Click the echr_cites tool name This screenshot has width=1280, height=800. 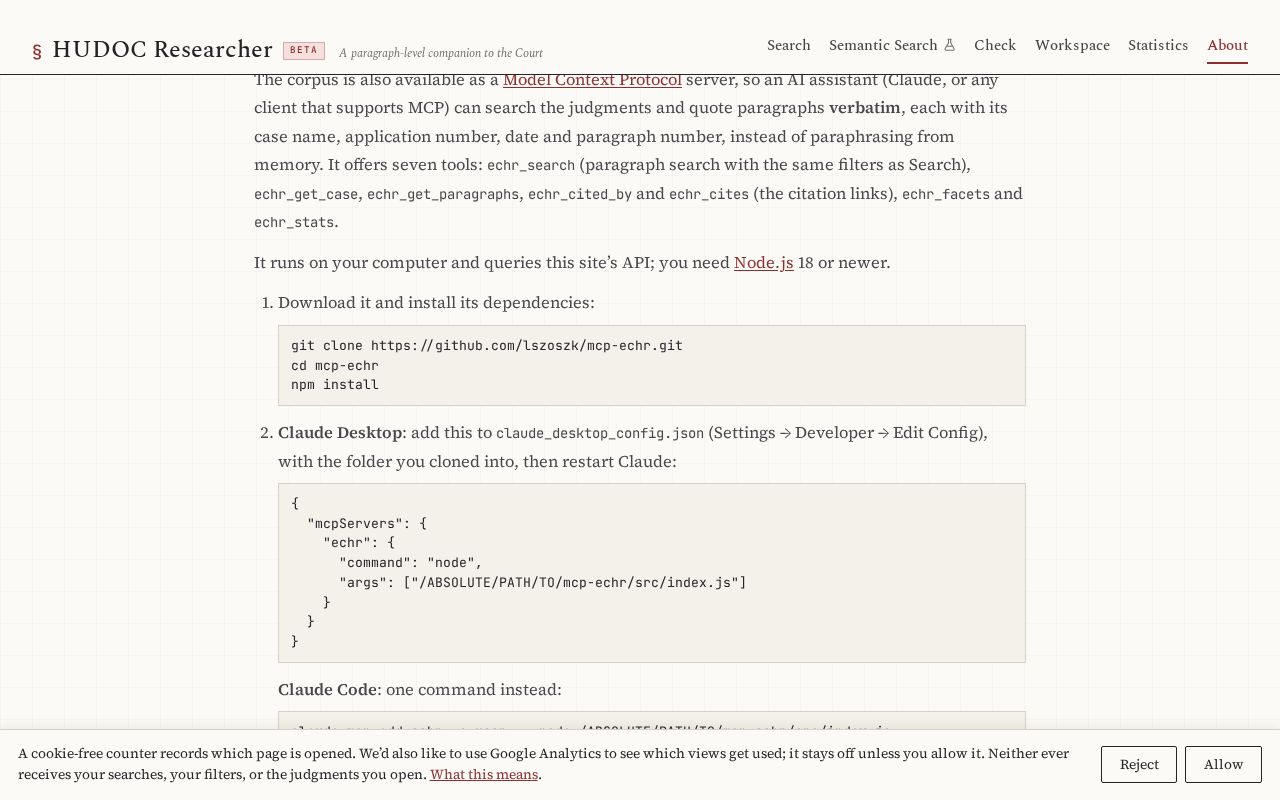click(709, 194)
